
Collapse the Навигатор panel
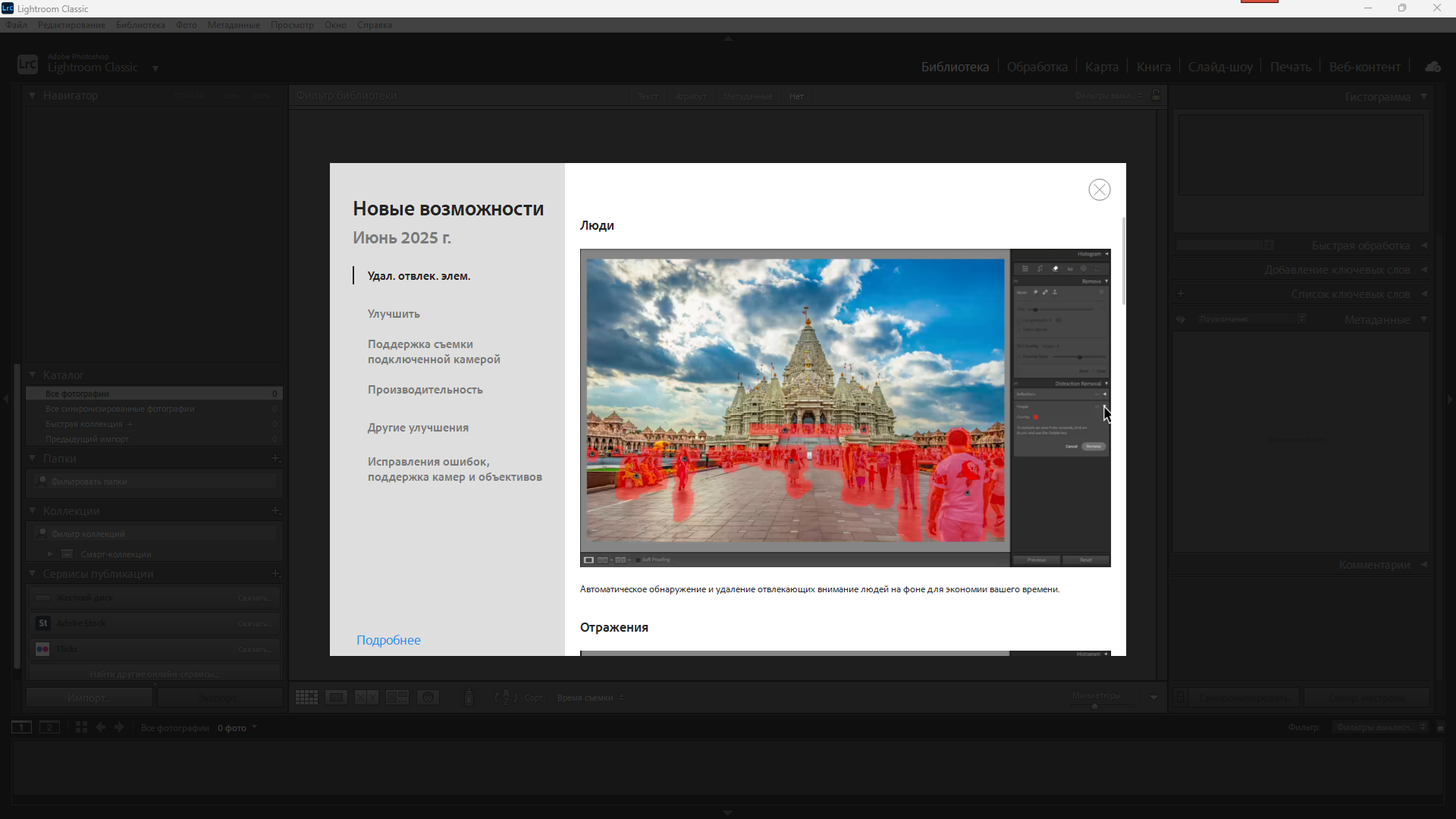(x=32, y=96)
